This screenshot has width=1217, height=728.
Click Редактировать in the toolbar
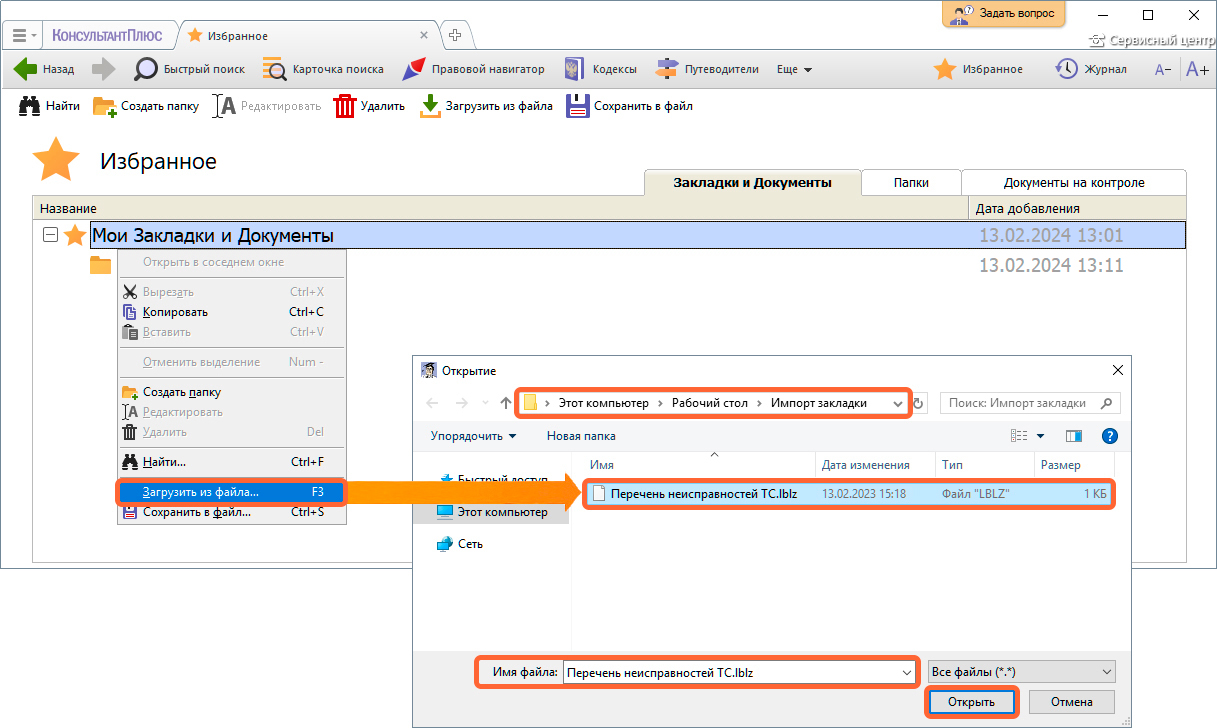click(267, 106)
